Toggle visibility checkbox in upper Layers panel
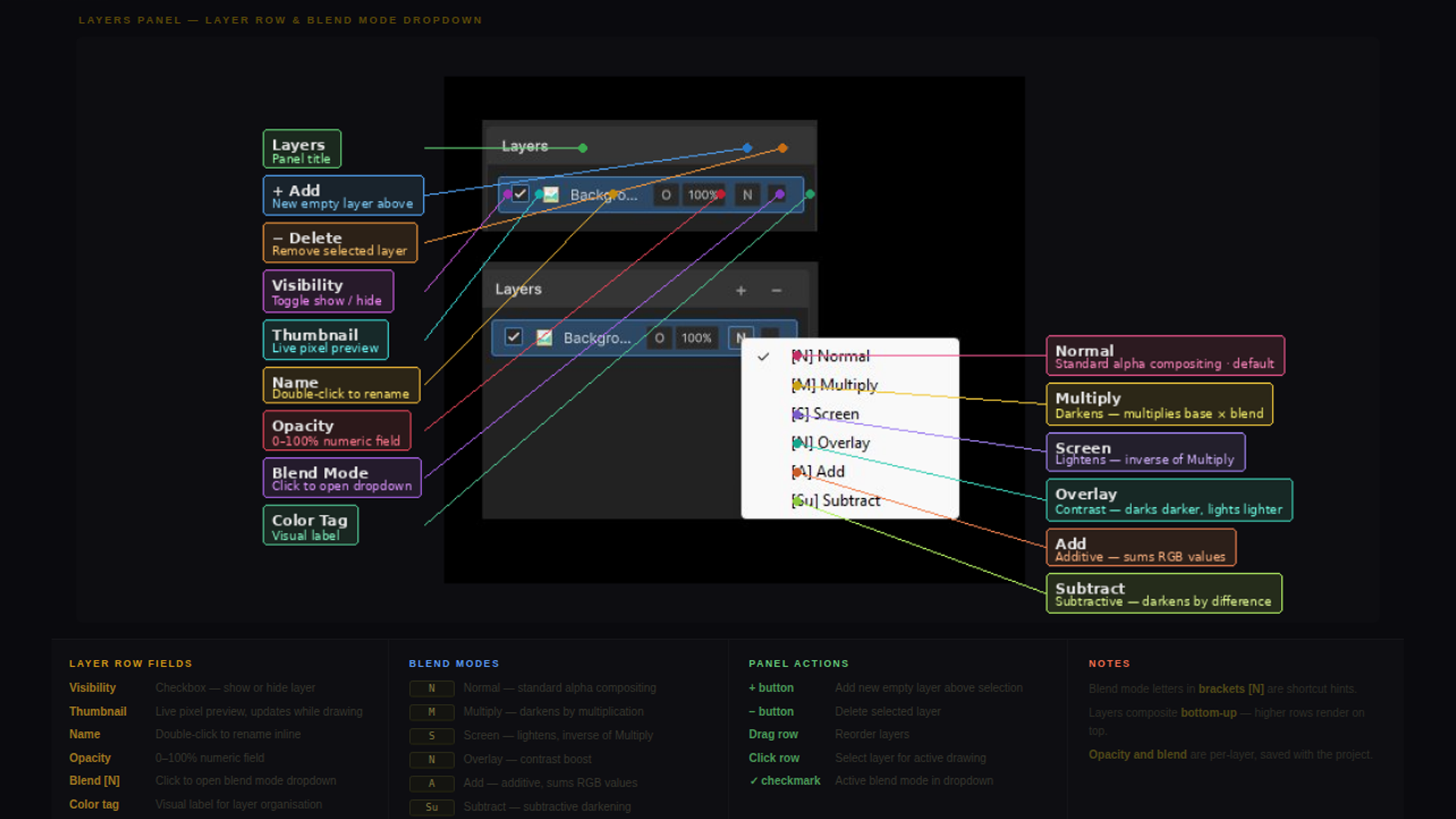Viewport: 1456px width, 819px height. [520, 194]
